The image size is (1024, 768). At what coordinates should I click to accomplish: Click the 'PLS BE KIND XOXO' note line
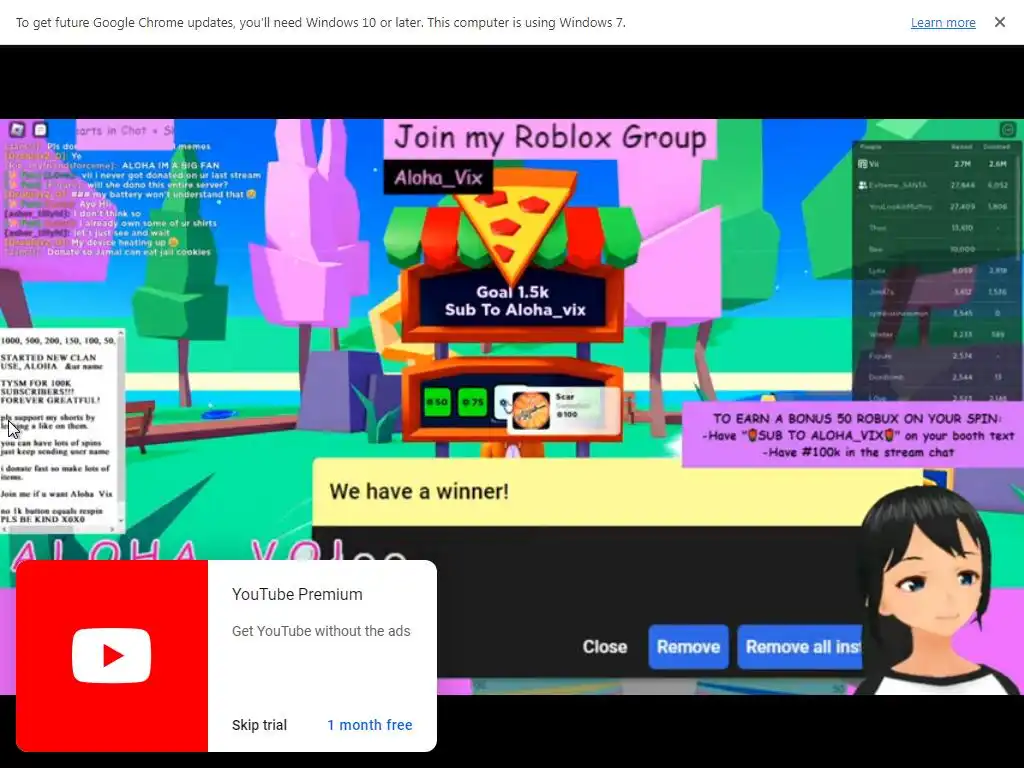42,519
